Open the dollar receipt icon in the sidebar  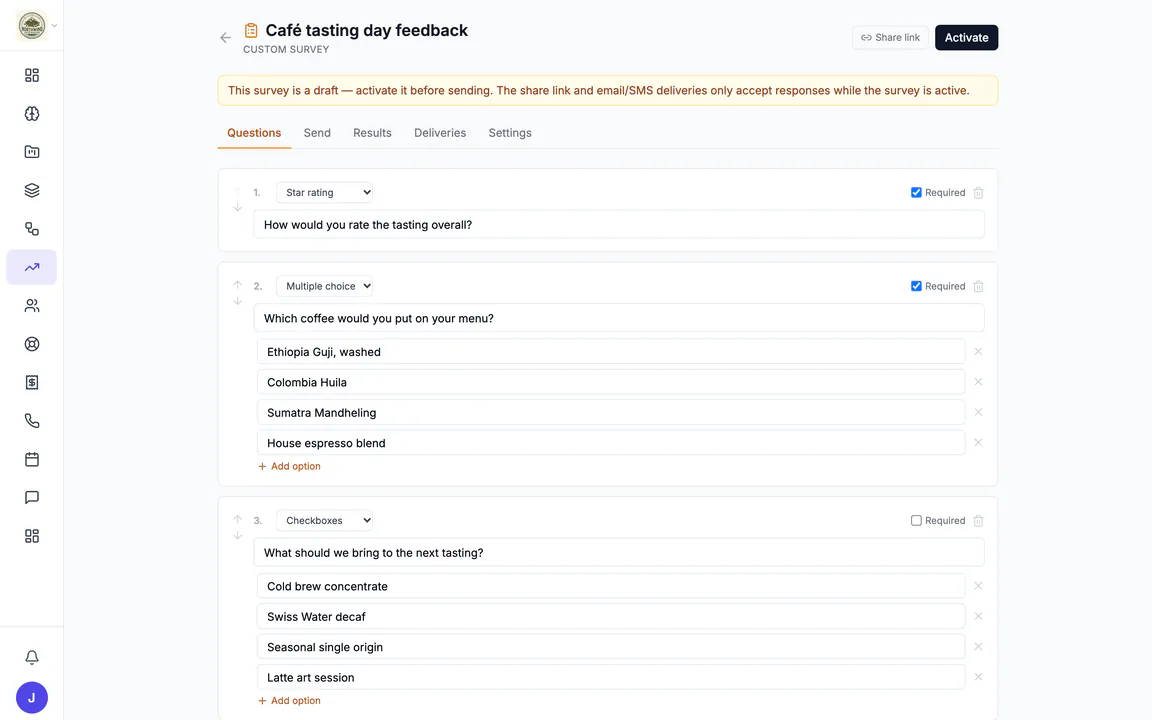coord(32,382)
